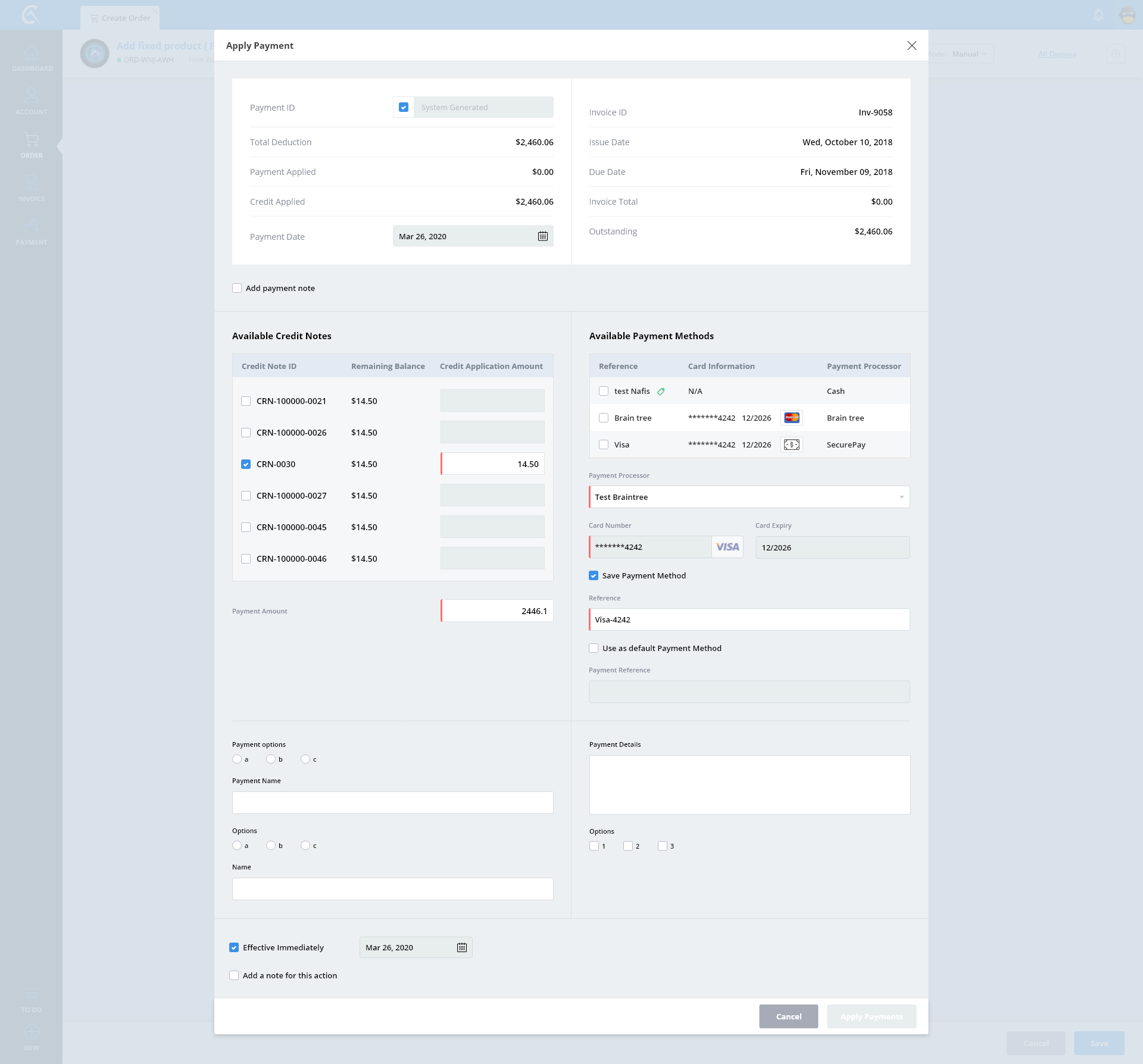
Task: Enable the Add payment note checkbox
Action: pyautogui.click(x=237, y=288)
